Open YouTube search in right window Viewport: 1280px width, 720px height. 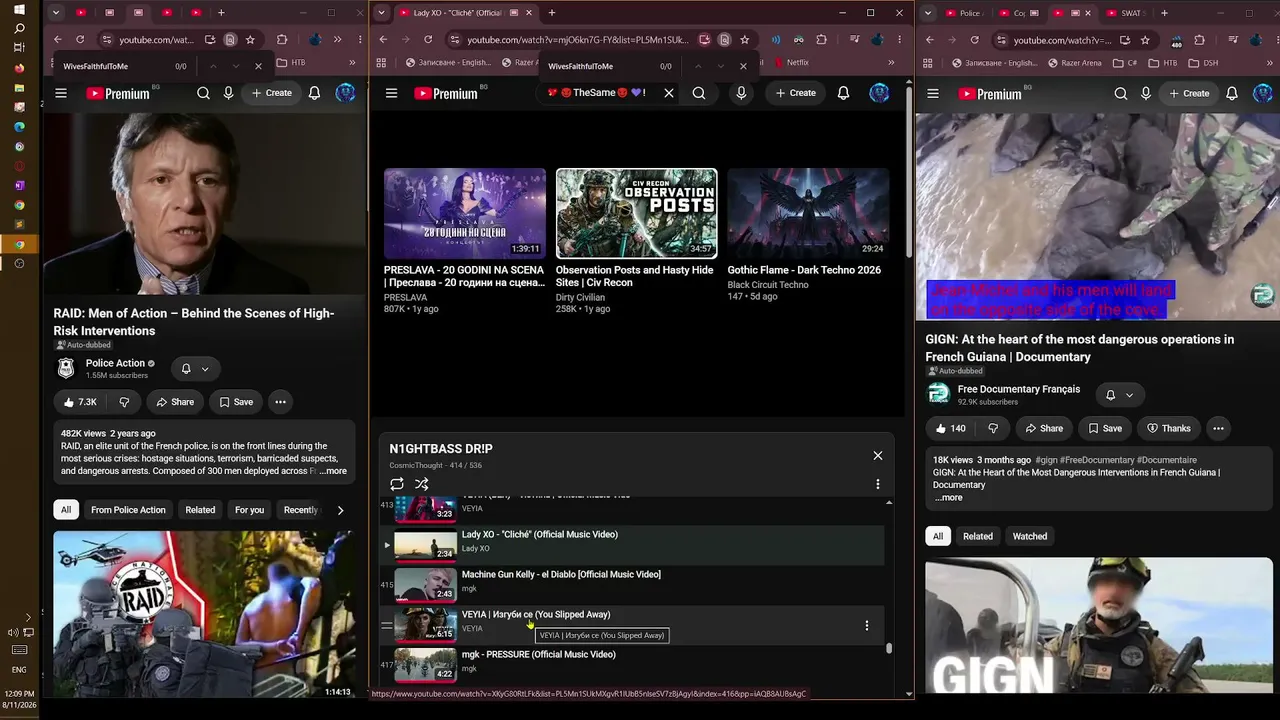[1121, 94]
